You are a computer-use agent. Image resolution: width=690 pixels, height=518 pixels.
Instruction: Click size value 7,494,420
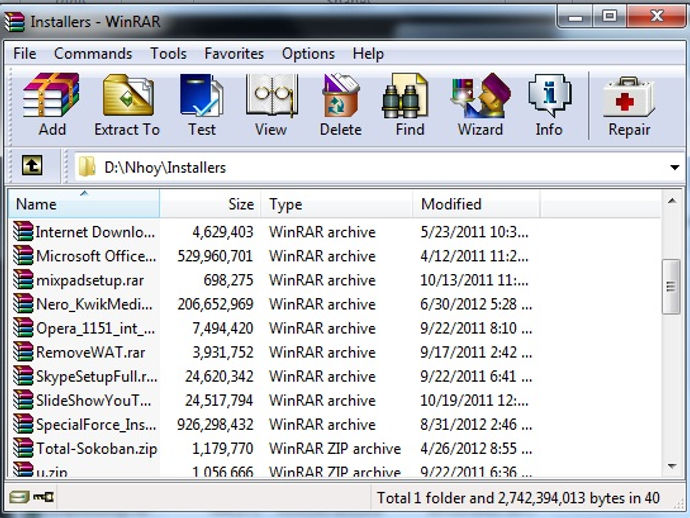[x=223, y=328]
